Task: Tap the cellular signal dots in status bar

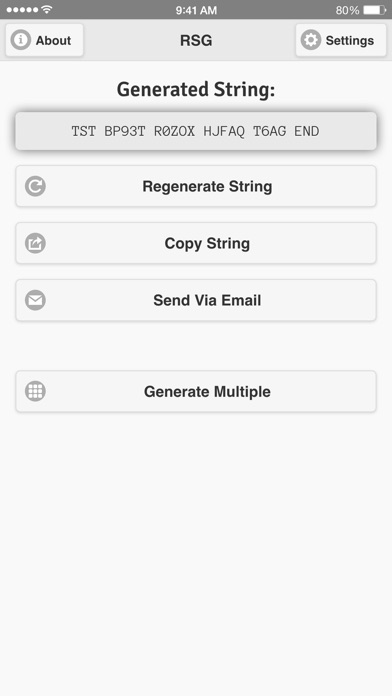Action: (23, 9)
